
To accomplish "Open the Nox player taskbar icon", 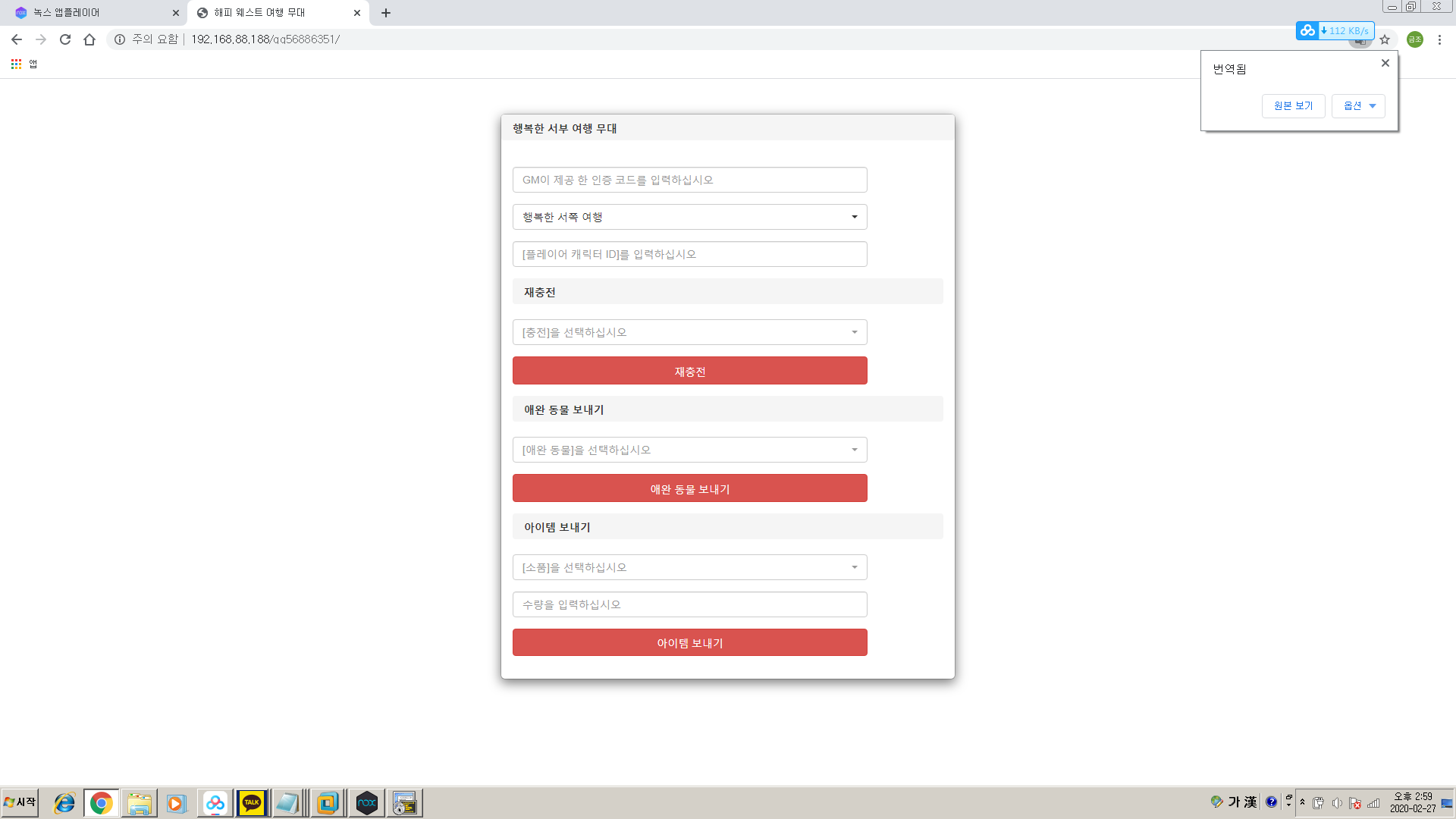I will pyautogui.click(x=367, y=803).
